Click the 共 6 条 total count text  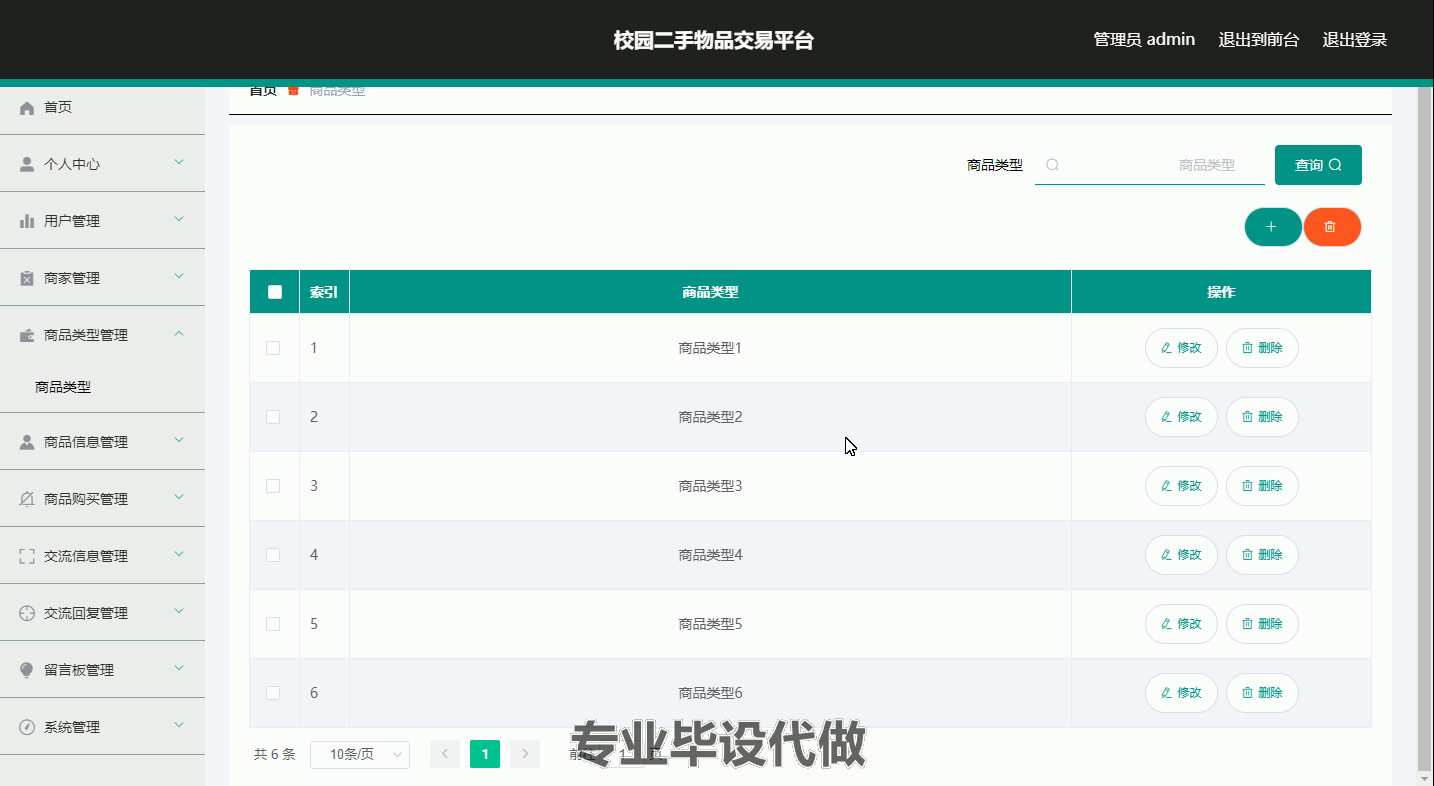(x=275, y=754)
